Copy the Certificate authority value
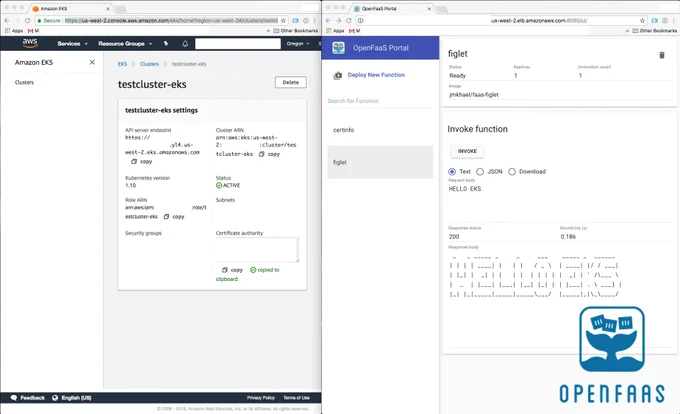Screen dimensions: 680x414 coord(232,270)
